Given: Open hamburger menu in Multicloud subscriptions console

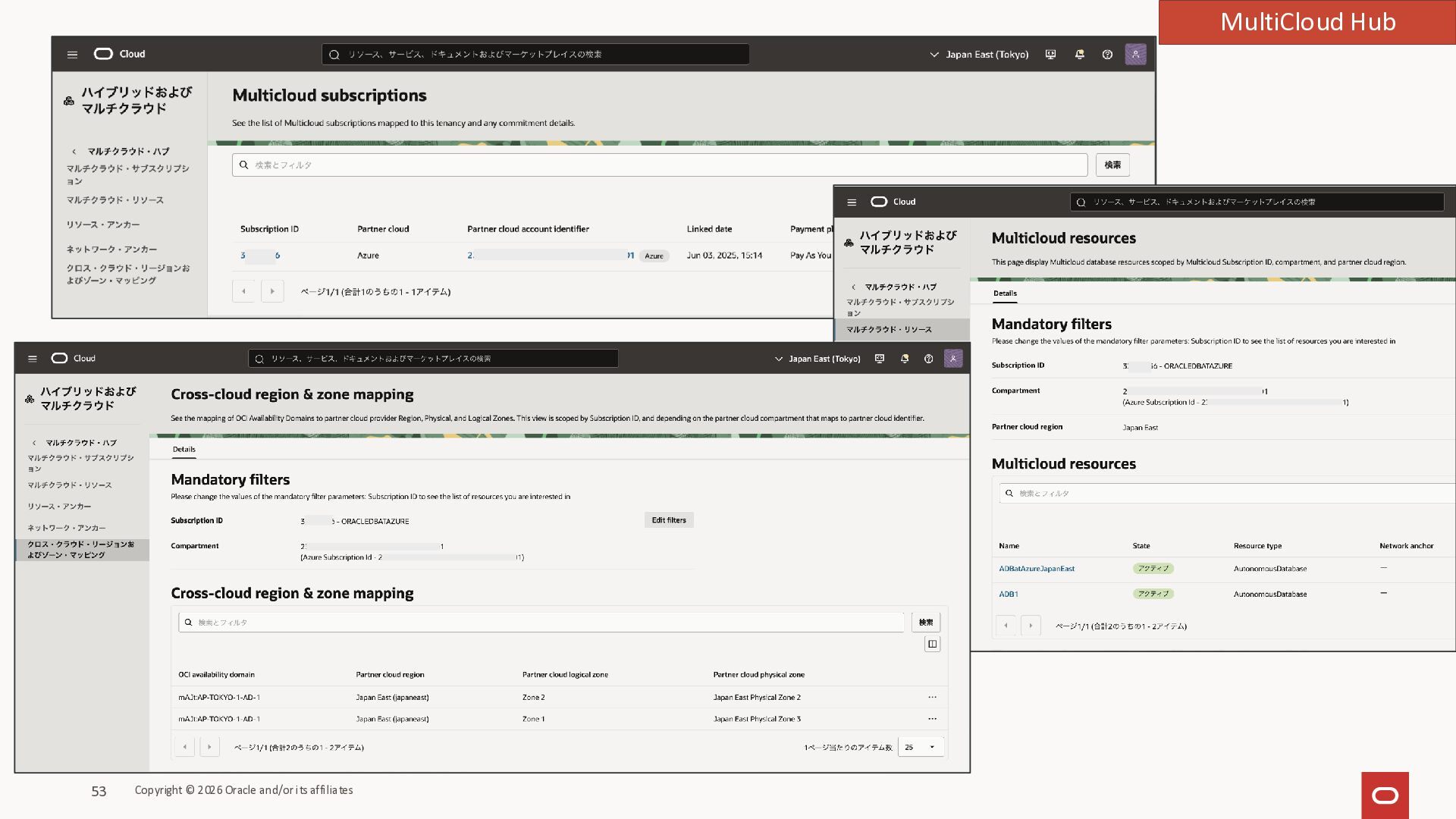Looking at the screenshot, I should pyautogui.click(x=72, y=55).
